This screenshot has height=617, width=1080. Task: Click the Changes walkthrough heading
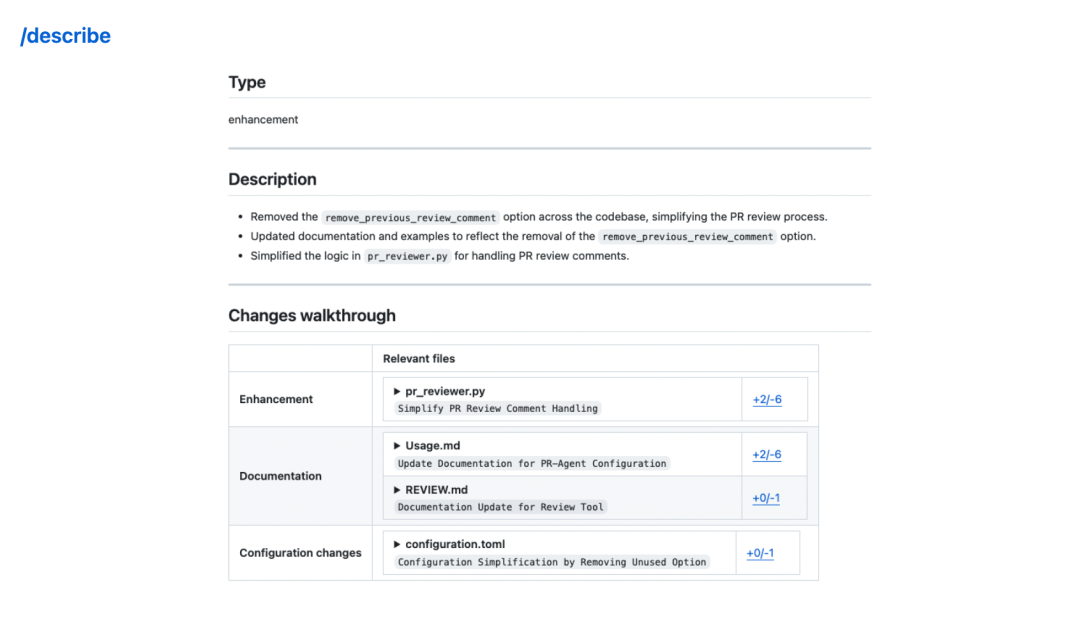pos(312,316)
